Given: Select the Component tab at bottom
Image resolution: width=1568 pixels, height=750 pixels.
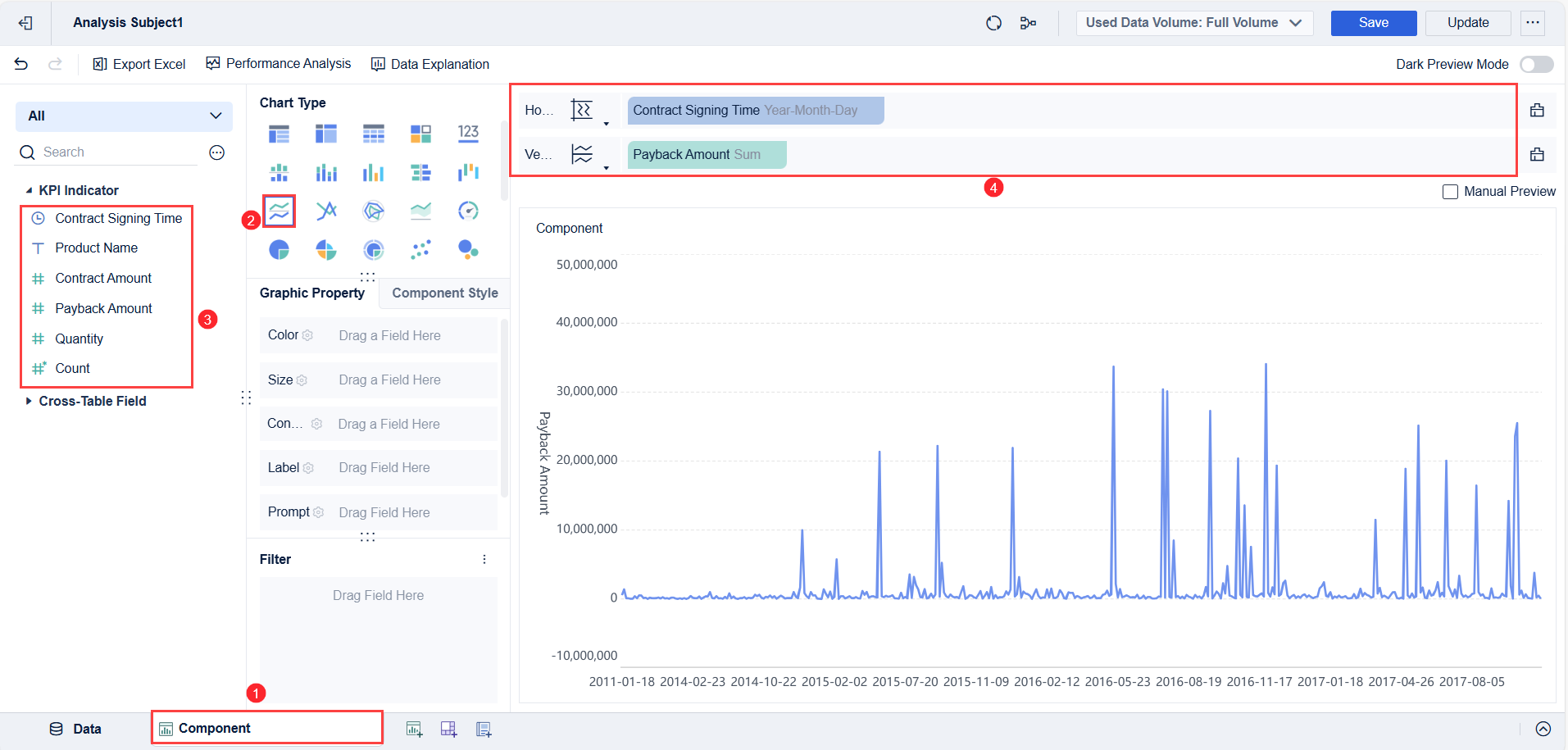Looking at the screenshot, I should 267,728.
